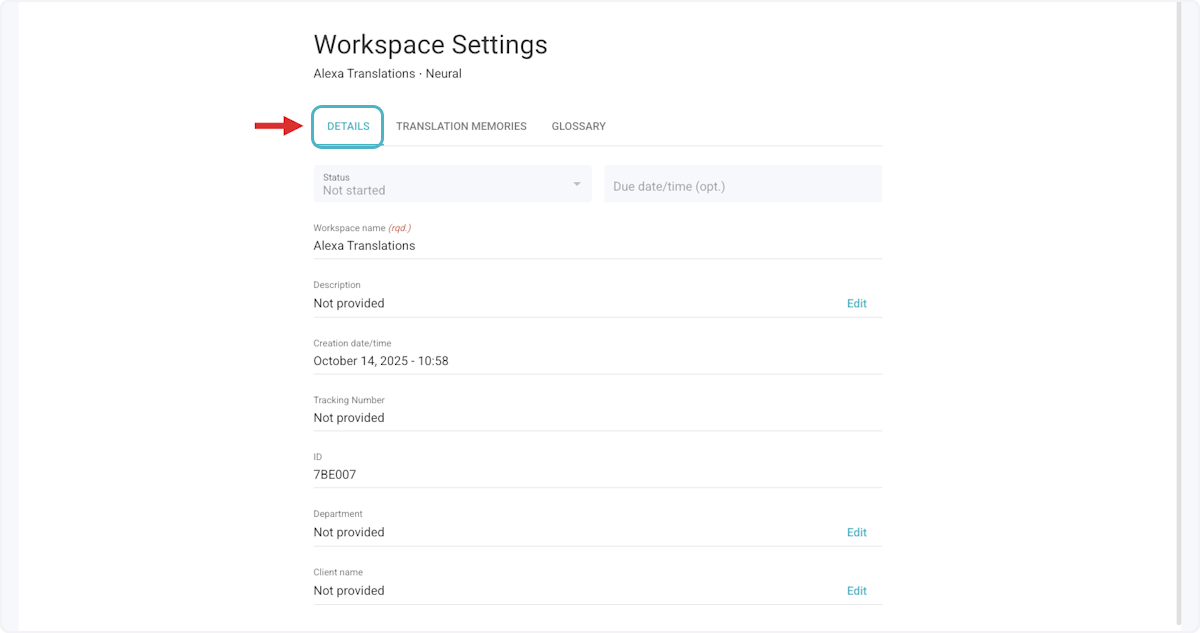
Task: Edit the Description field
Action: point(856,304)
